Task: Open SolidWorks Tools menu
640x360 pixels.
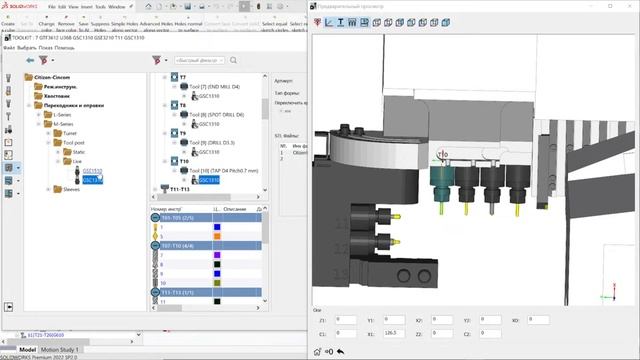Action: pos(100,7)
